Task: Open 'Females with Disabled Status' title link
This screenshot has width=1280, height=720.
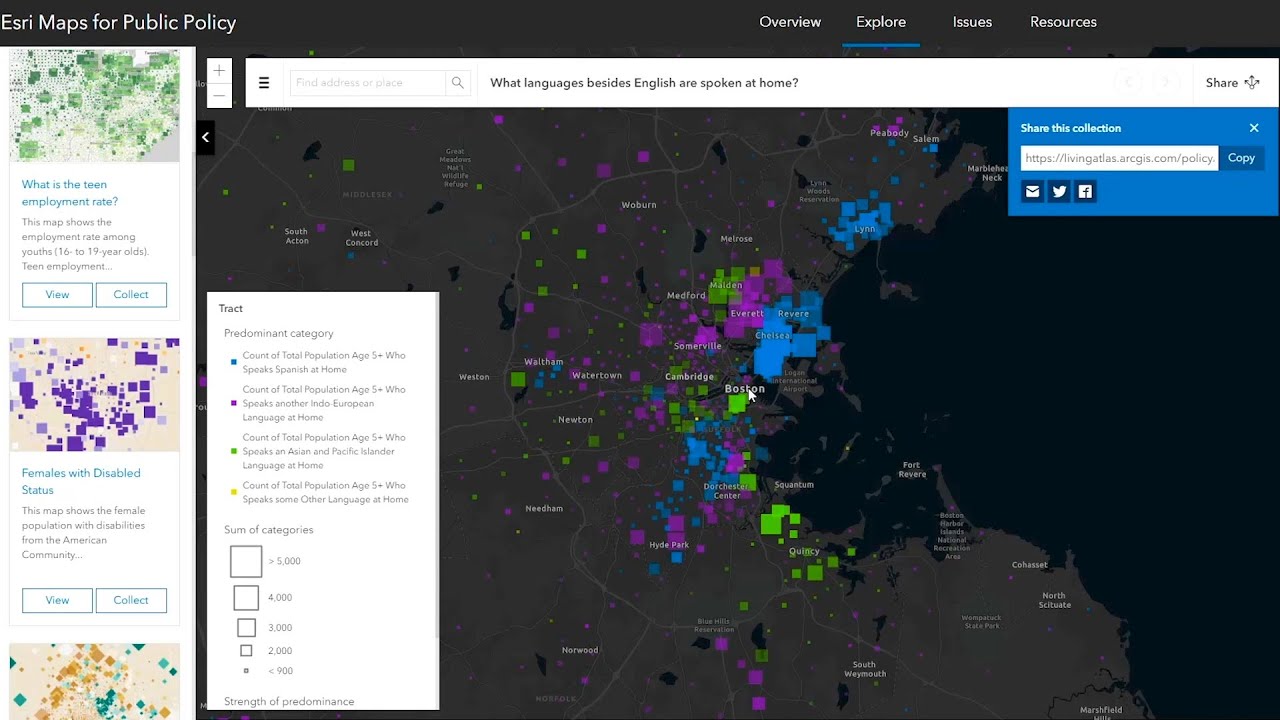Action: pyautogui.click(x=81, y=481)
